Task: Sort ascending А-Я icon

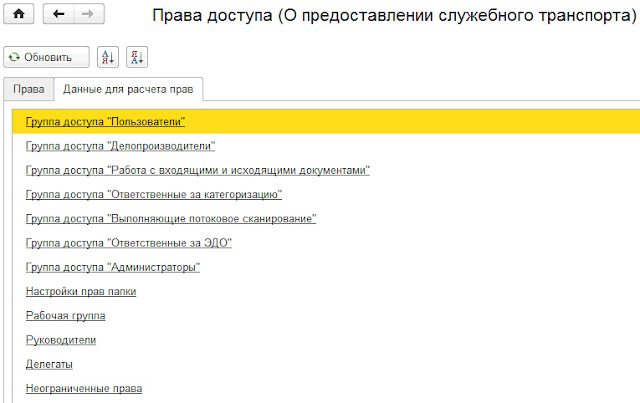Action: 108,57
